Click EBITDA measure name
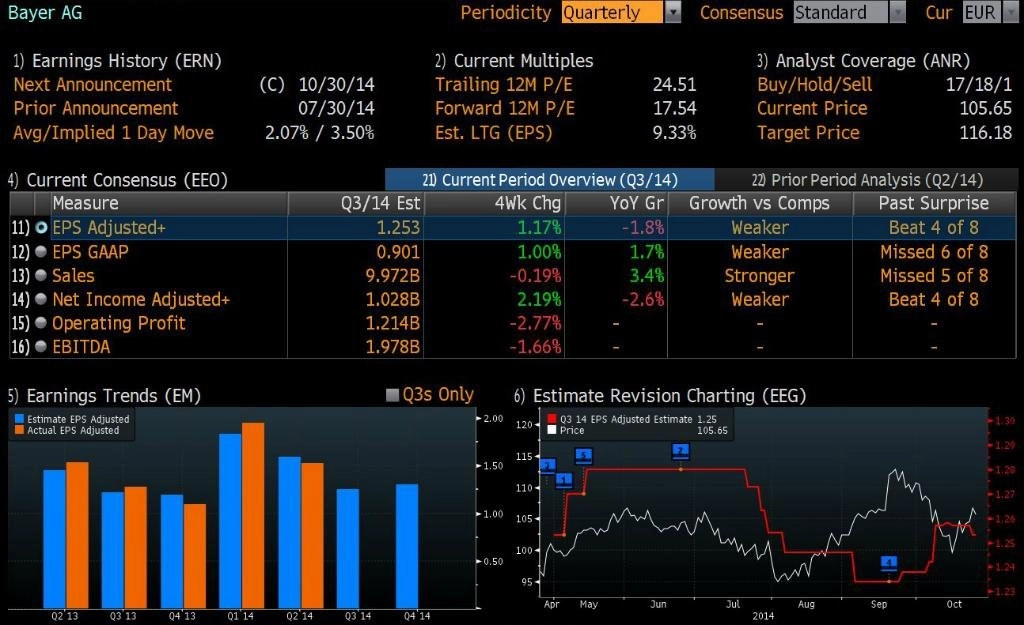The height and width of the screenshot is (625, 1024). (x=81, y=347)
